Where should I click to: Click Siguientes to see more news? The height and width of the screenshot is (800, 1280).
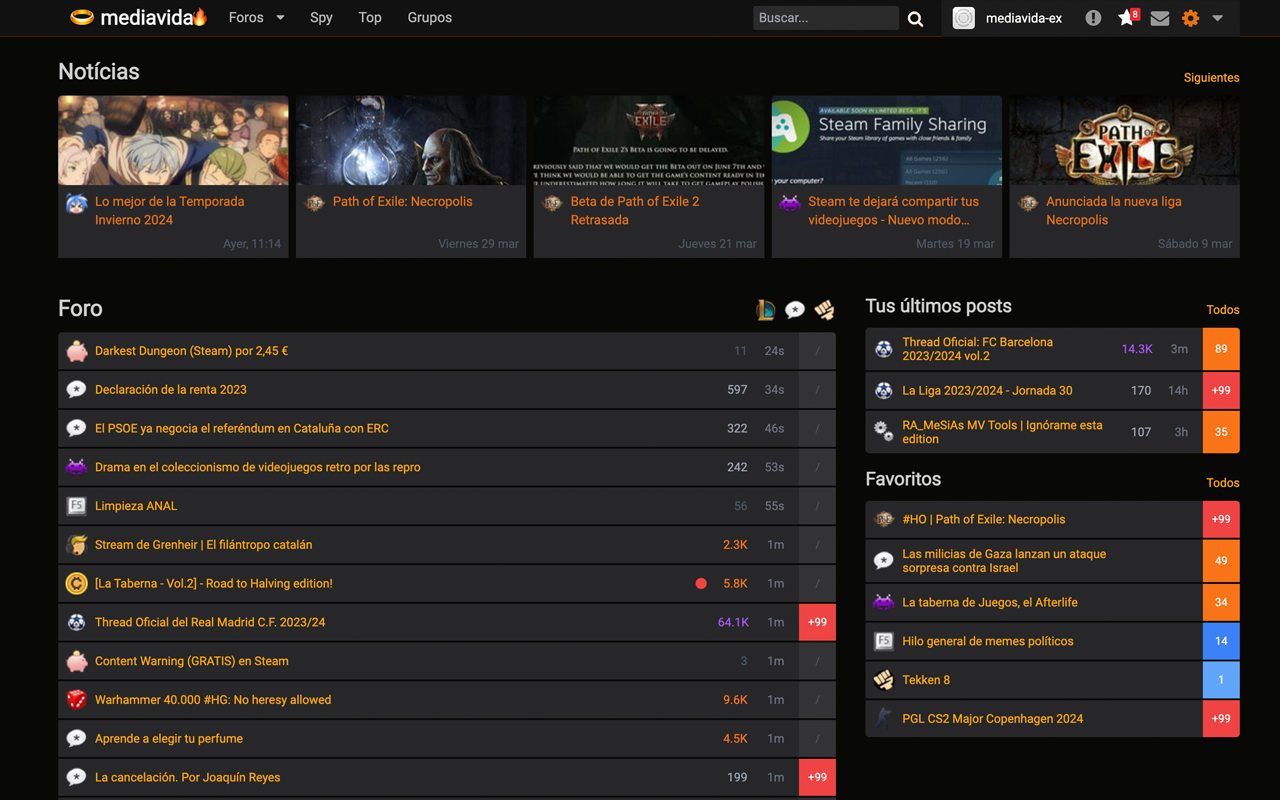click(x=1211, y=78)
